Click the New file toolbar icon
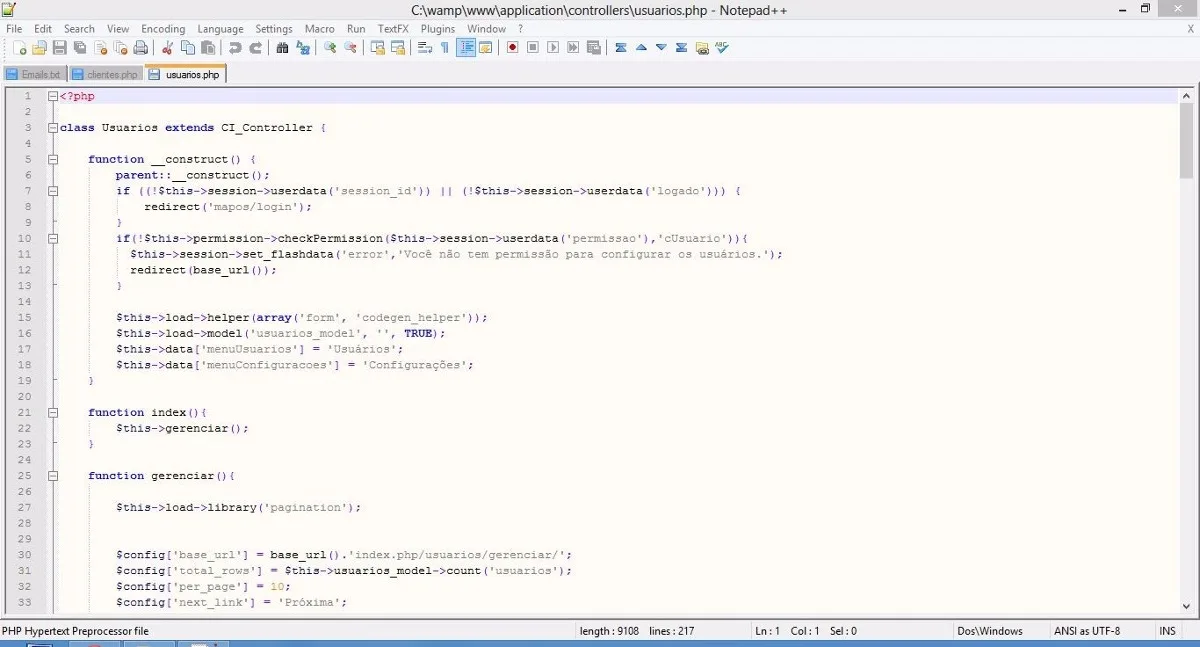 point(18,48)
